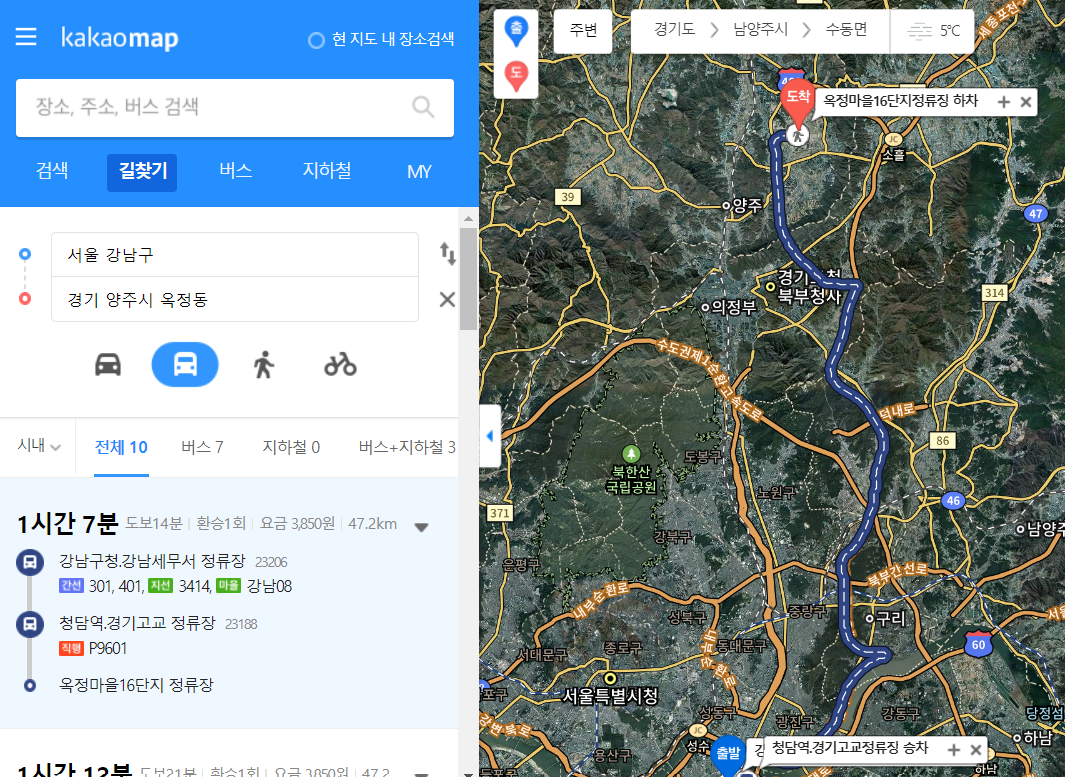Click the place search input field
The image size is (1065, 777).
pos(235,107)
